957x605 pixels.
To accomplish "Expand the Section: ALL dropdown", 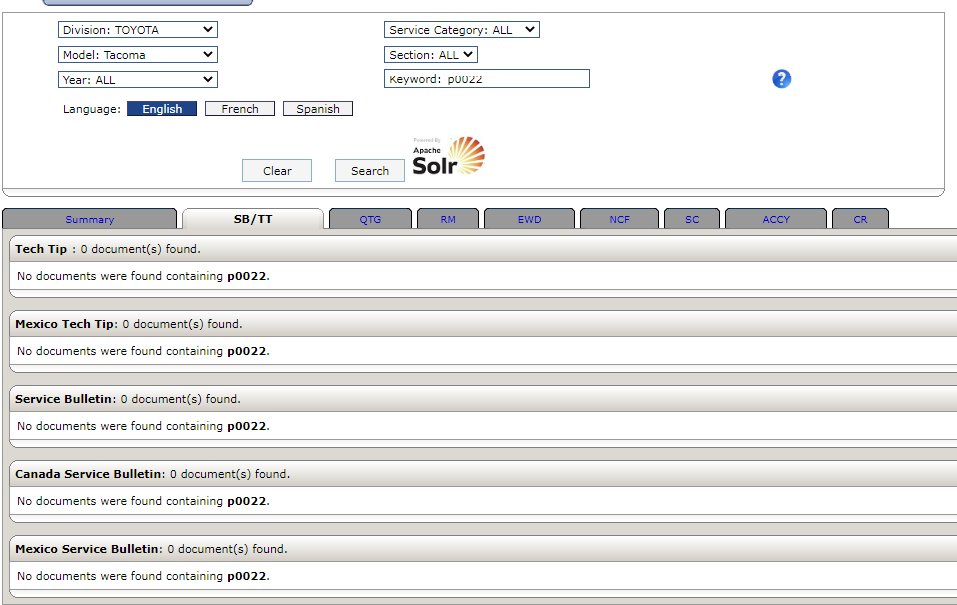I will click(431, 54).
